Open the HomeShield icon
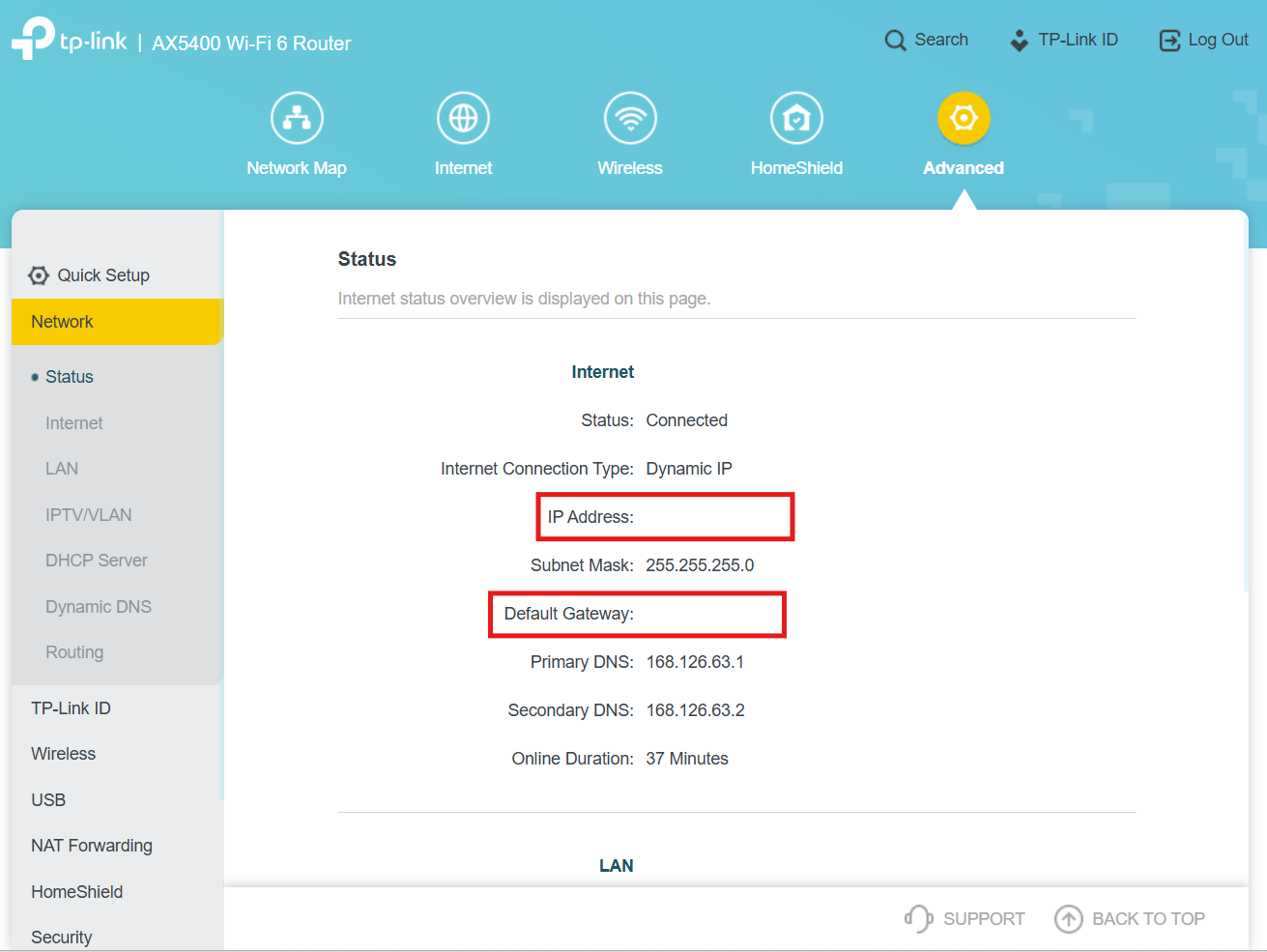 click(796, 119)
